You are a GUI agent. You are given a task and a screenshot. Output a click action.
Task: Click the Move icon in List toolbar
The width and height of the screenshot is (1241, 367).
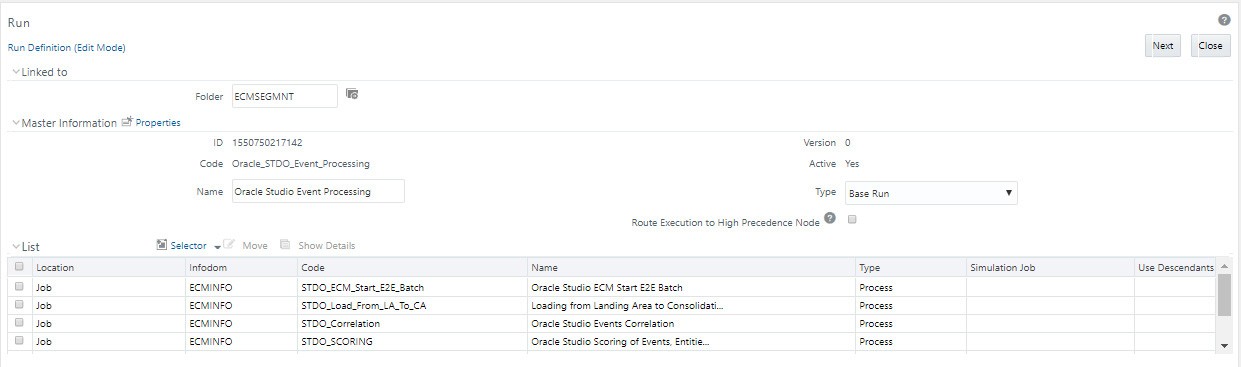tap(229, 245)
